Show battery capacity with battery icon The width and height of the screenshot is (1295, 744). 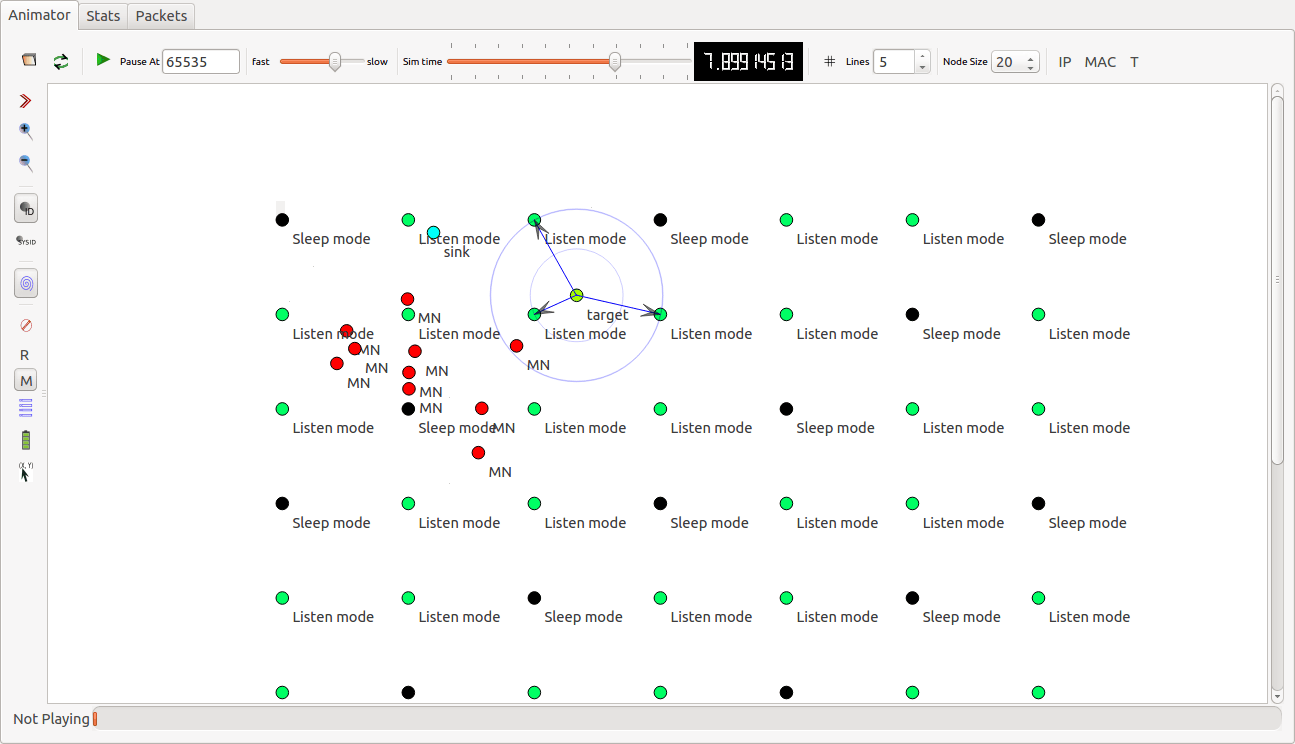pyautogui.click(x=26, y=440)
